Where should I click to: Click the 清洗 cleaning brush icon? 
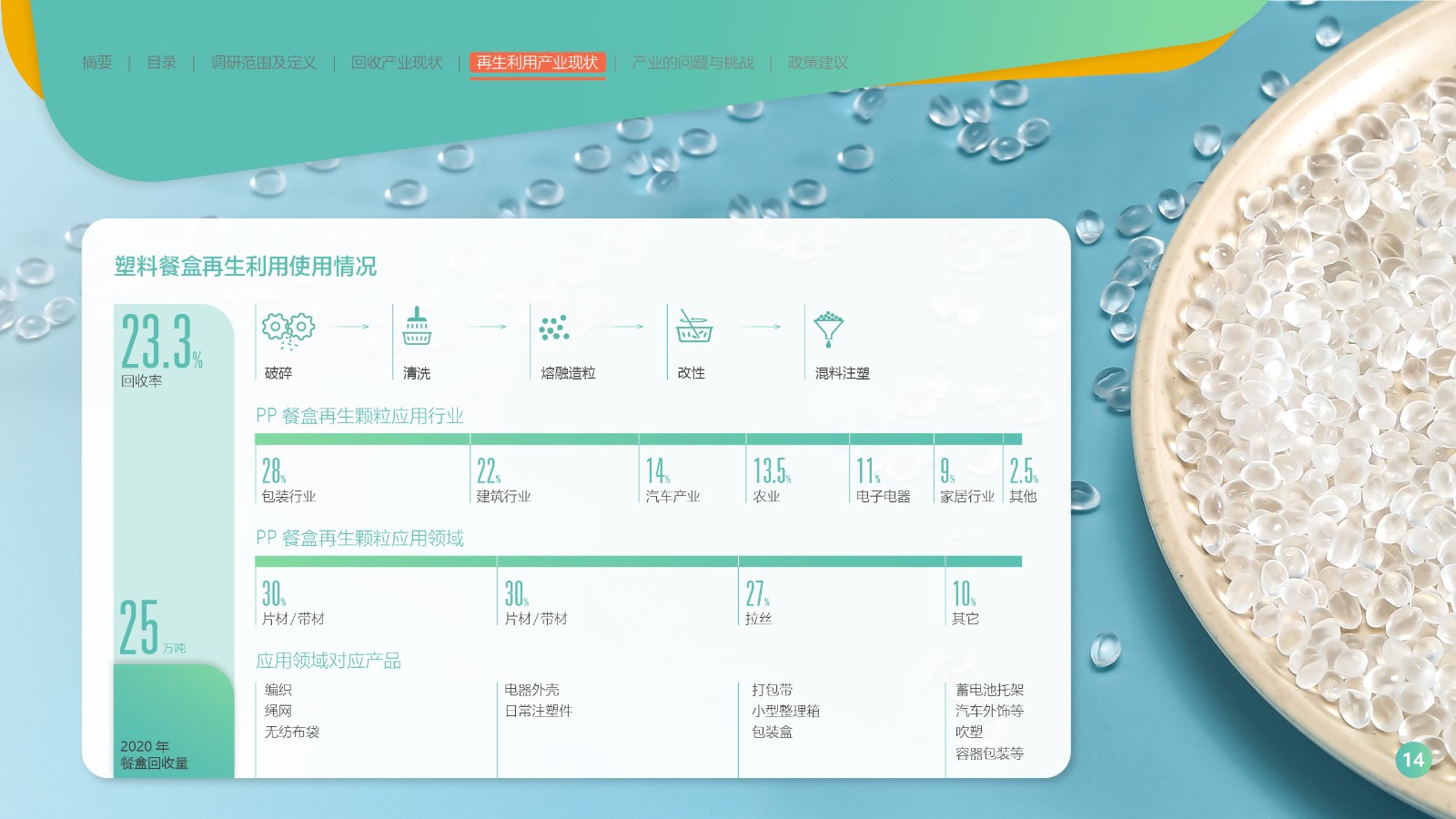417,327
